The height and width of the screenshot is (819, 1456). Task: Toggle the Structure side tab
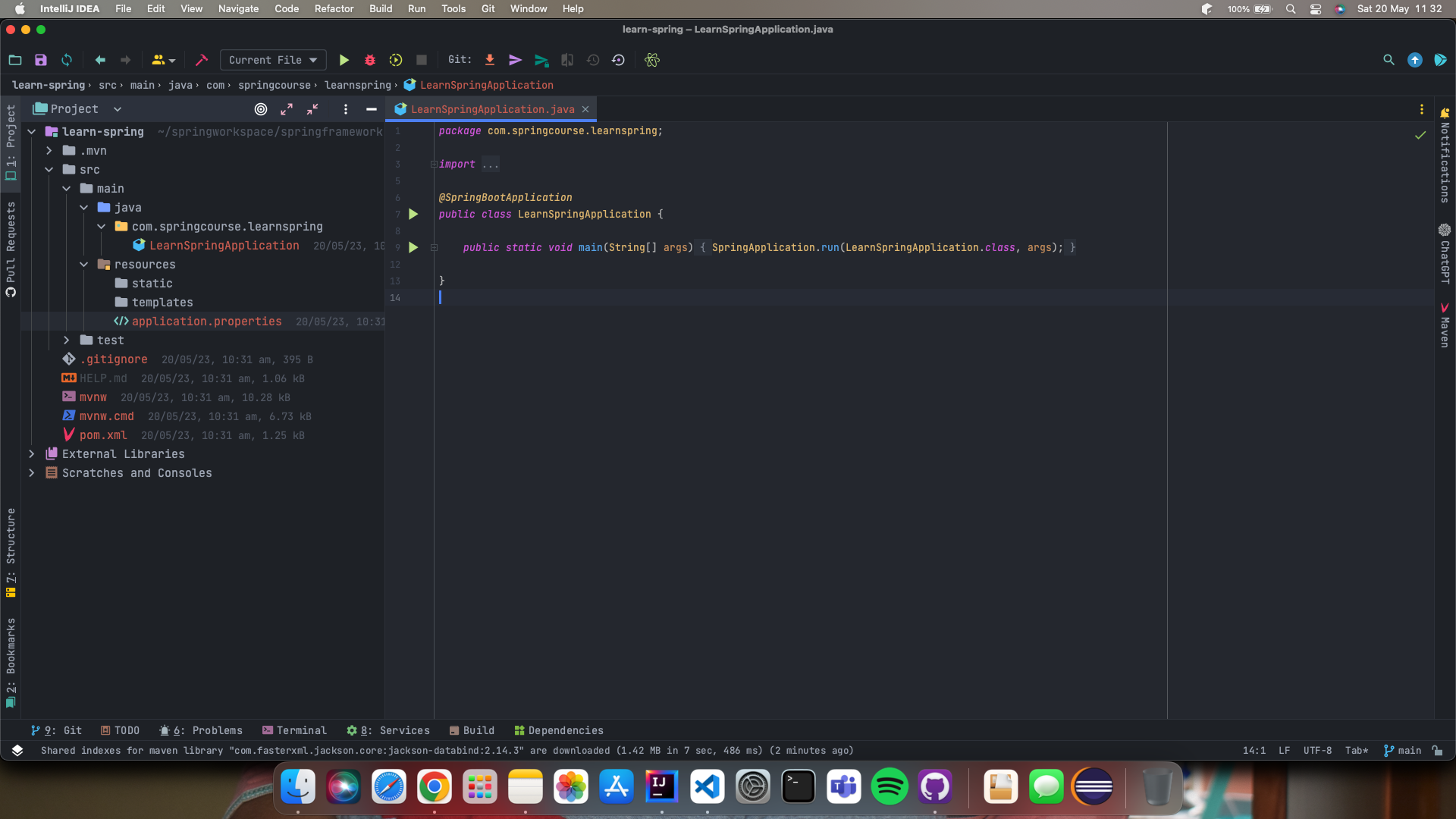click(x=11, y=553)
